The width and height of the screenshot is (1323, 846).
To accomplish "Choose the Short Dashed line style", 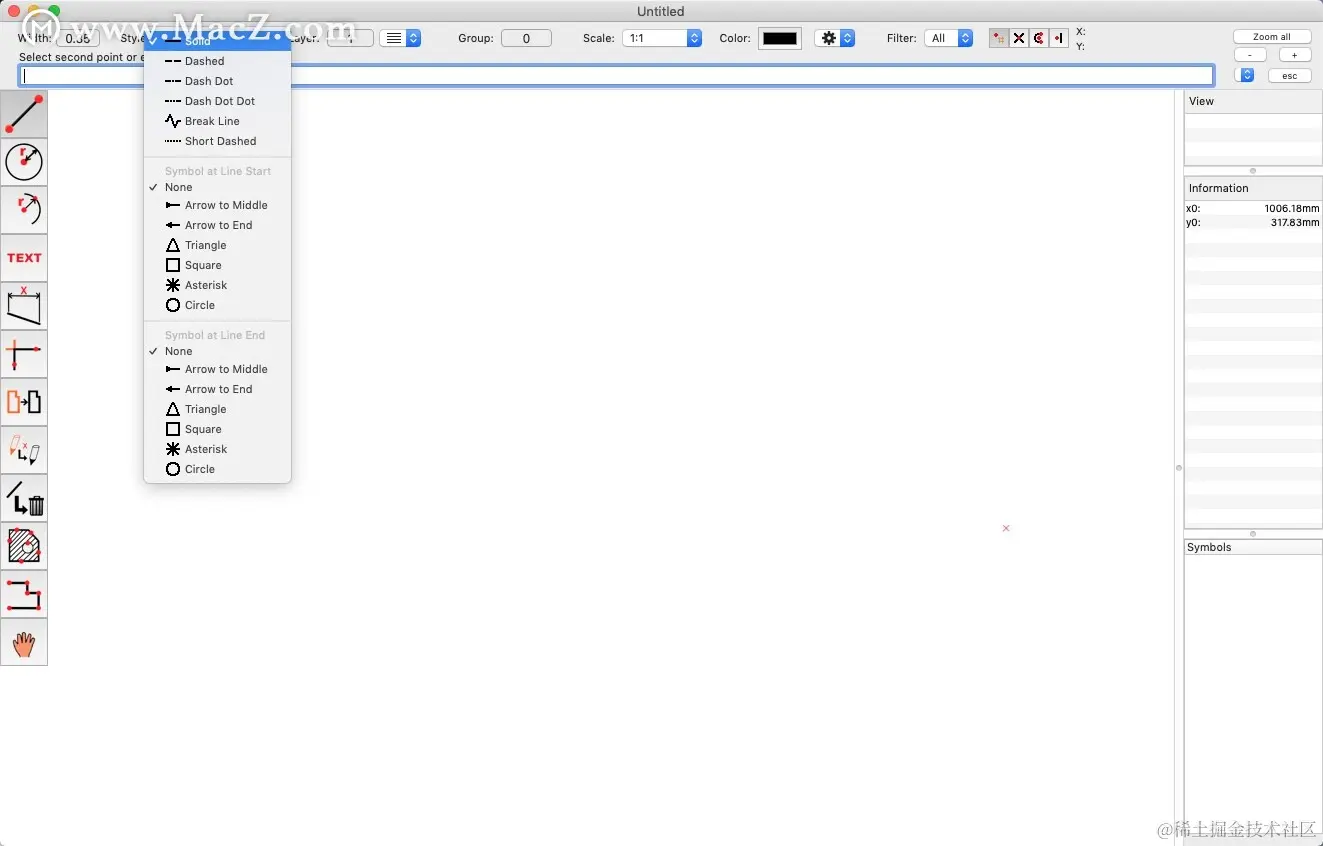I will (x=217, y=141).
